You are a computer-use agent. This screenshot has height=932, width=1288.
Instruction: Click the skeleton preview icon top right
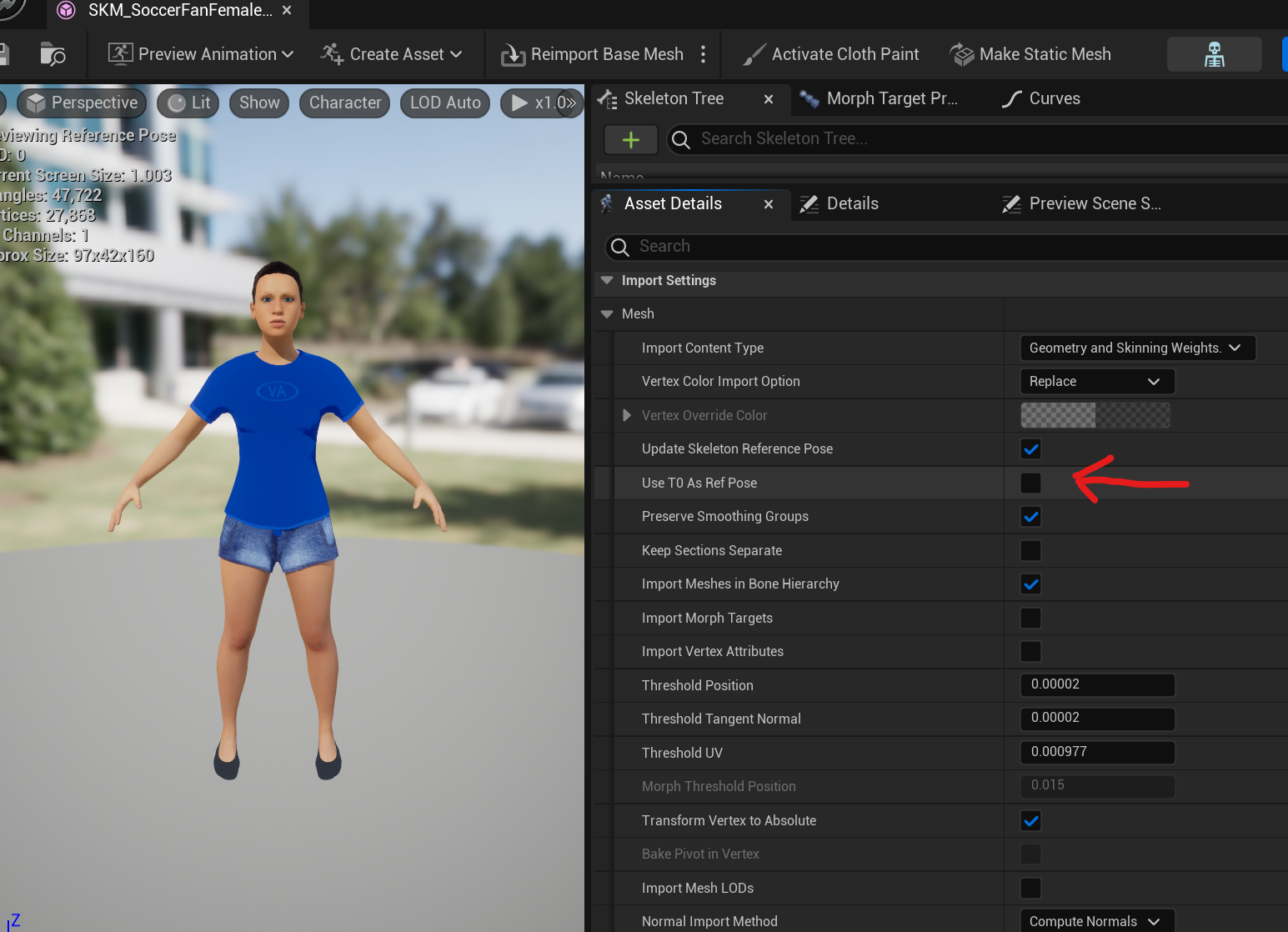[x=1214, y=53]
